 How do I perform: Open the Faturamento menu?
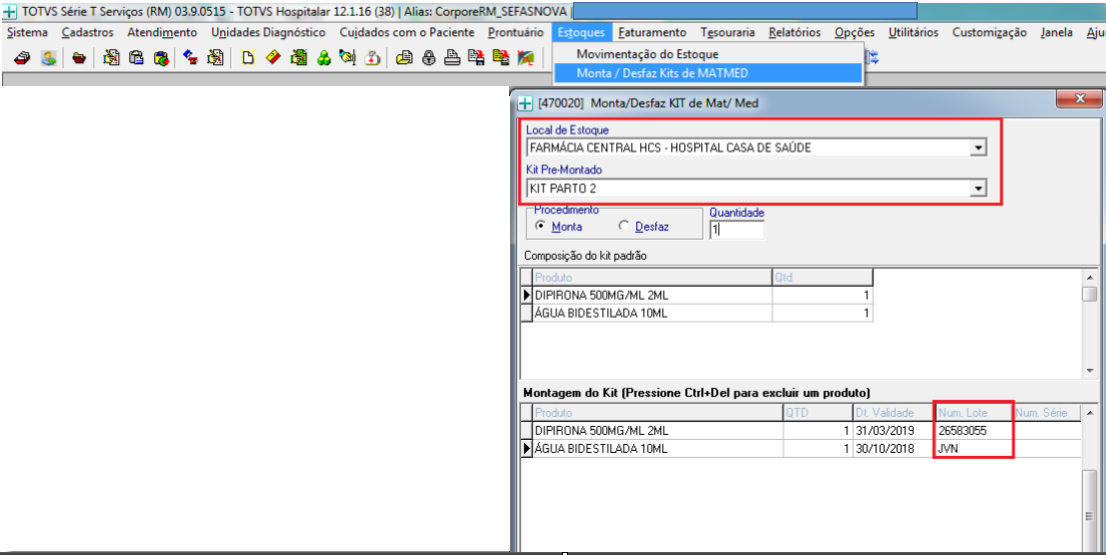point(652,32)
